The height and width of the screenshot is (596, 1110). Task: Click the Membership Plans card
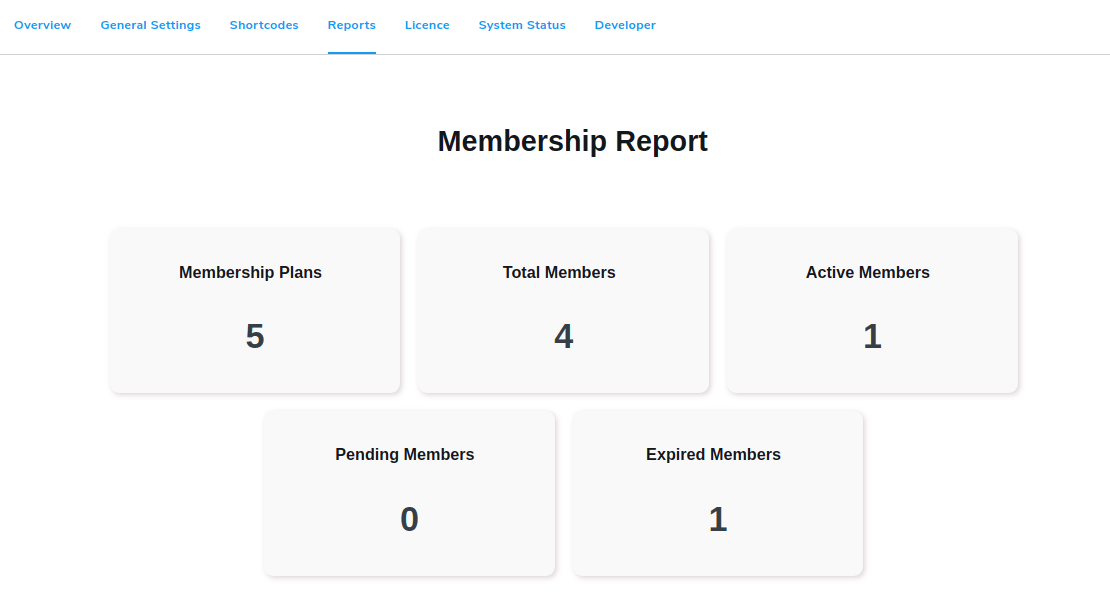coord(254,310)
